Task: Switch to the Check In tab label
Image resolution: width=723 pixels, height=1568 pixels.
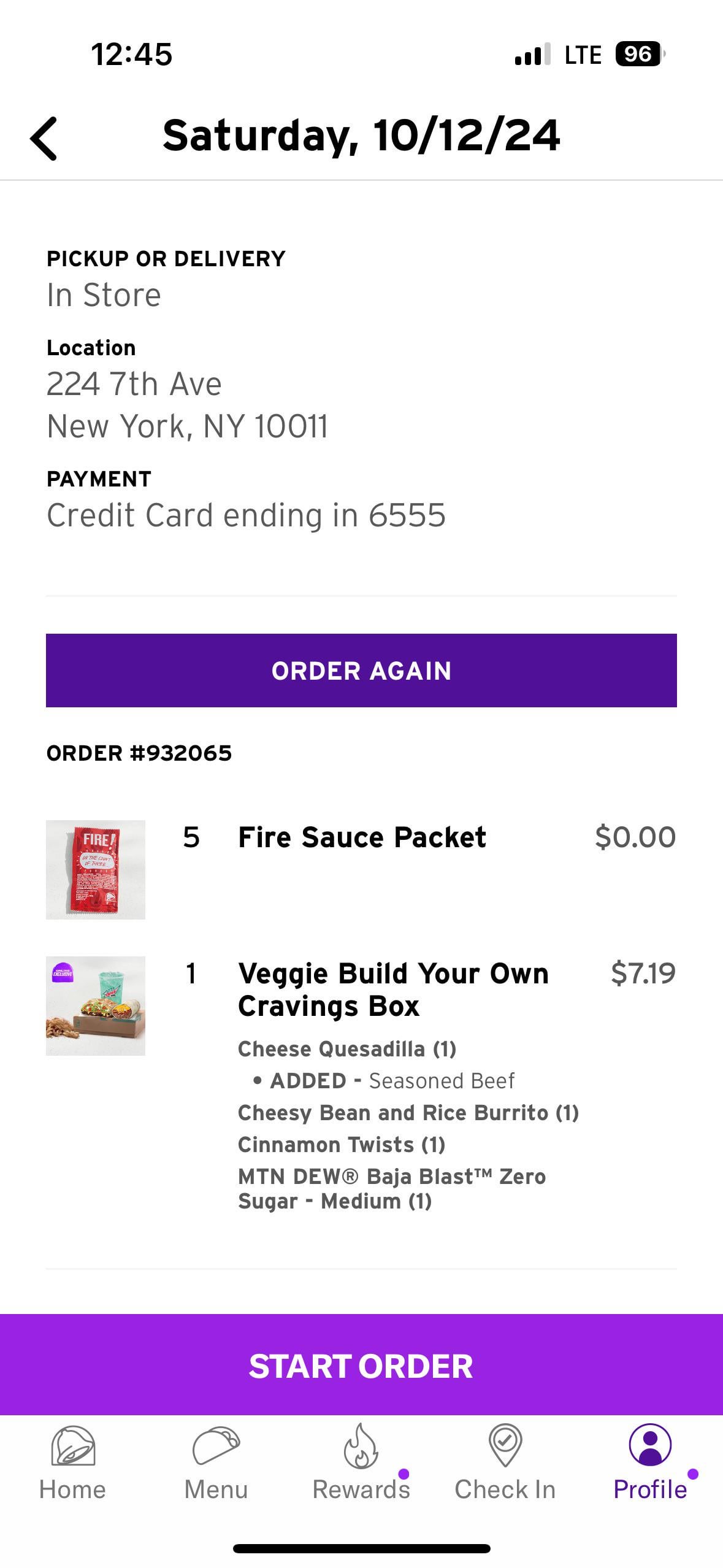Action: 505,1489
